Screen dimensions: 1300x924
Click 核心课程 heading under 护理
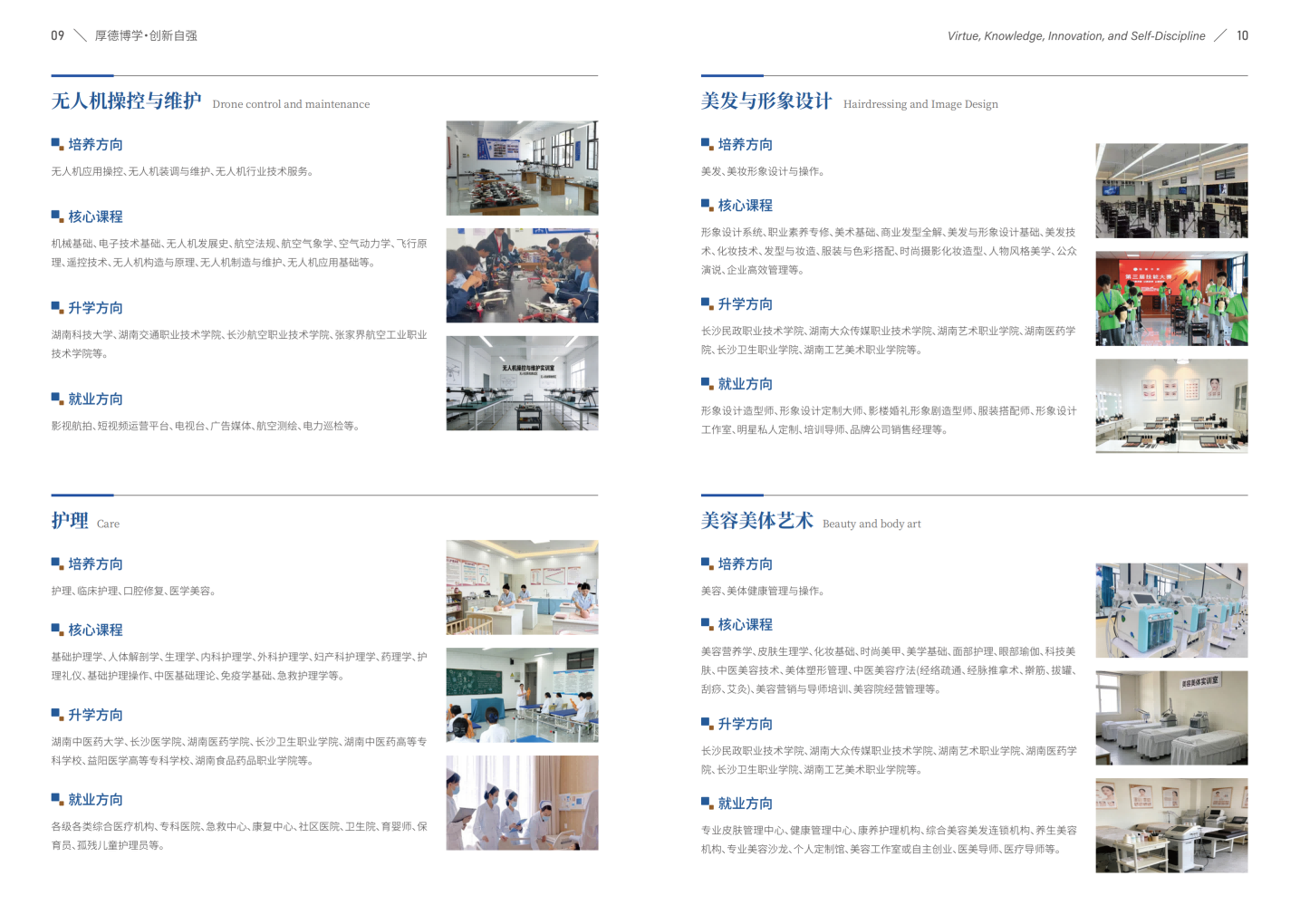coord(95,630)
